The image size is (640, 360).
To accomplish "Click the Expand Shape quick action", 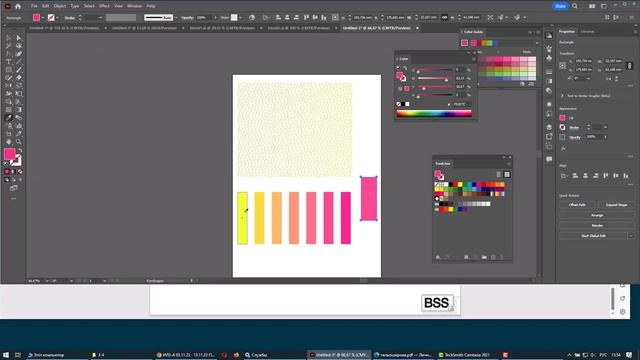I will coord(616,204).
